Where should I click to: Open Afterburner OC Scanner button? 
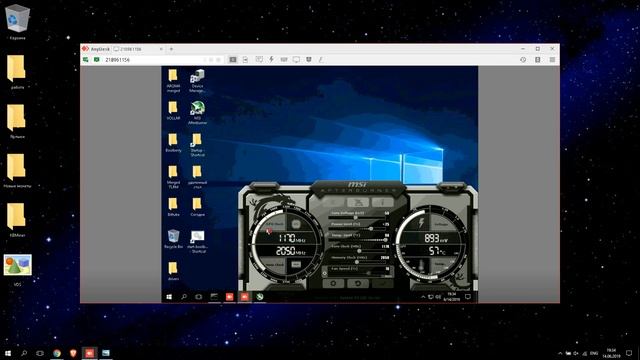tap(358, 202)
